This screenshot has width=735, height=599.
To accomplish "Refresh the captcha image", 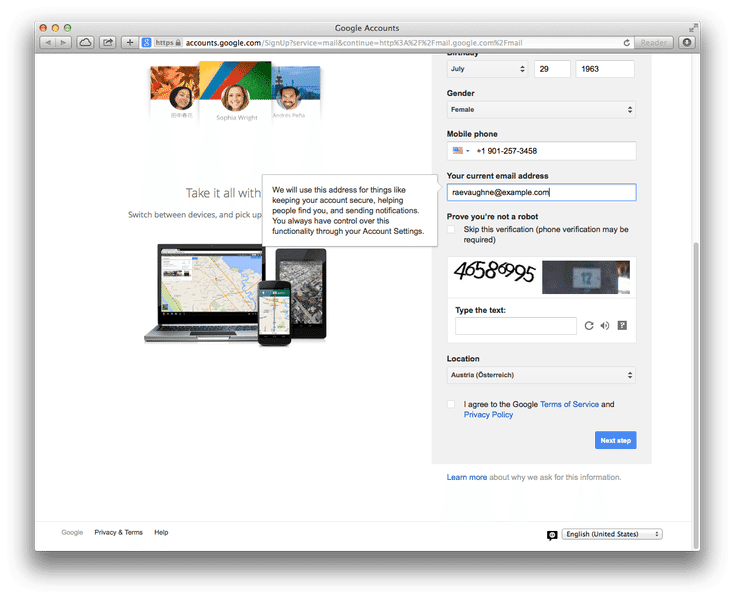I will (x=589, y=326).
